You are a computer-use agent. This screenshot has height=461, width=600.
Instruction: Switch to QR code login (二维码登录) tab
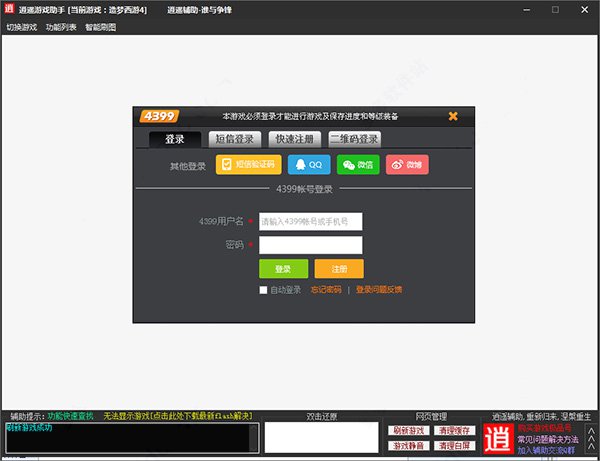coord(354,139)
